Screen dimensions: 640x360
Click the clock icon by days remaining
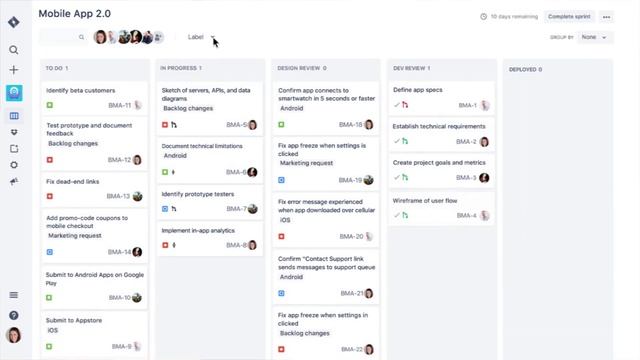pyautogui.click(x=483, y=17)
